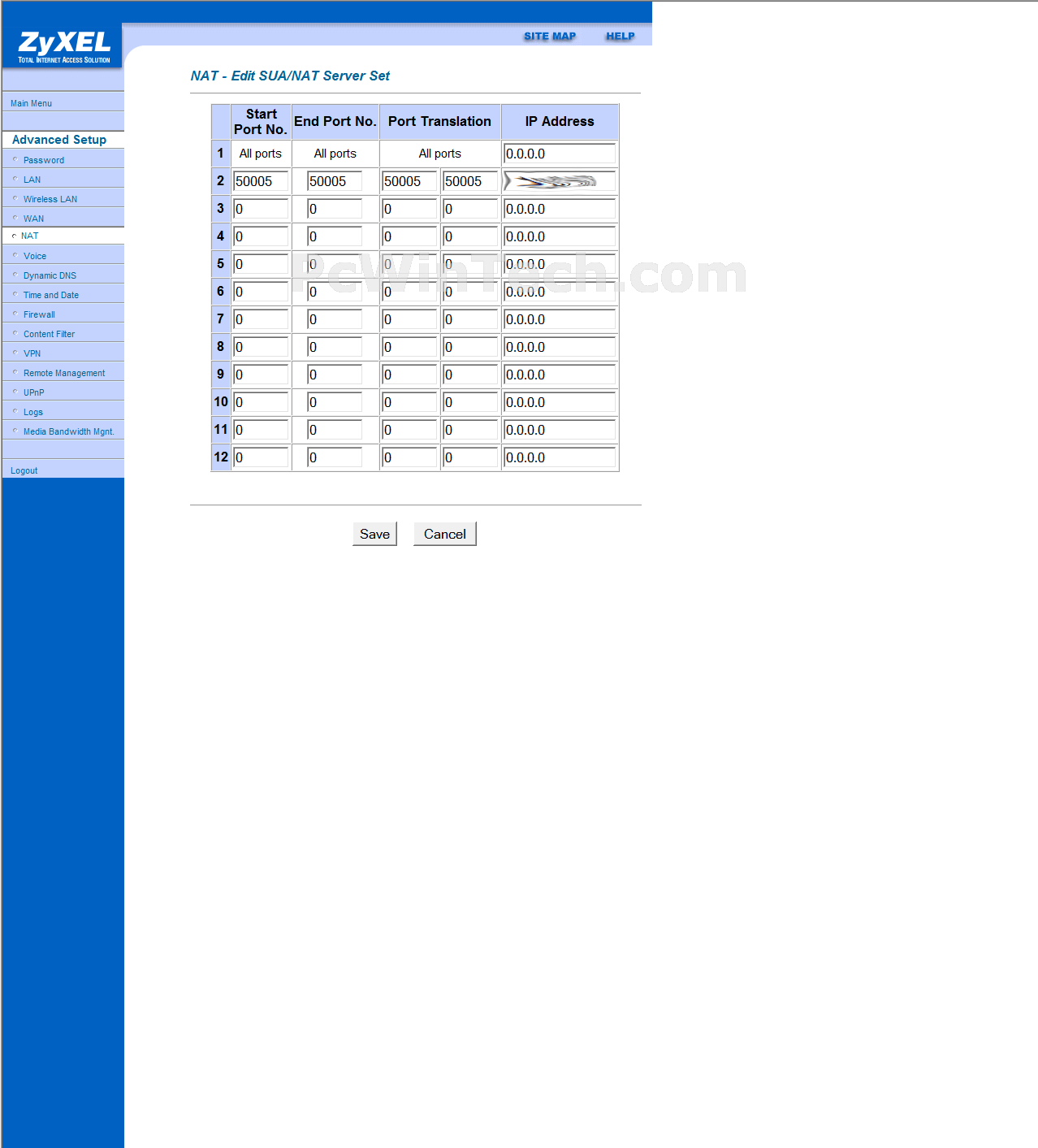Click row 9 first Port Translation field

pyautogui.click(x=409, y=375)
